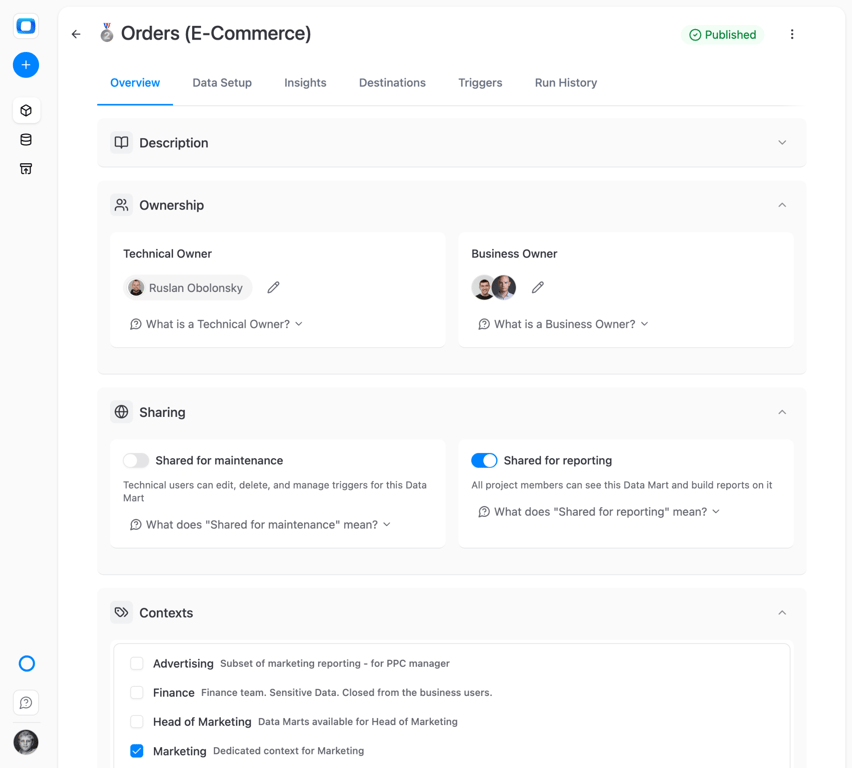
Task: Expand the Description section chevron
Action: [x=782, y=142]
